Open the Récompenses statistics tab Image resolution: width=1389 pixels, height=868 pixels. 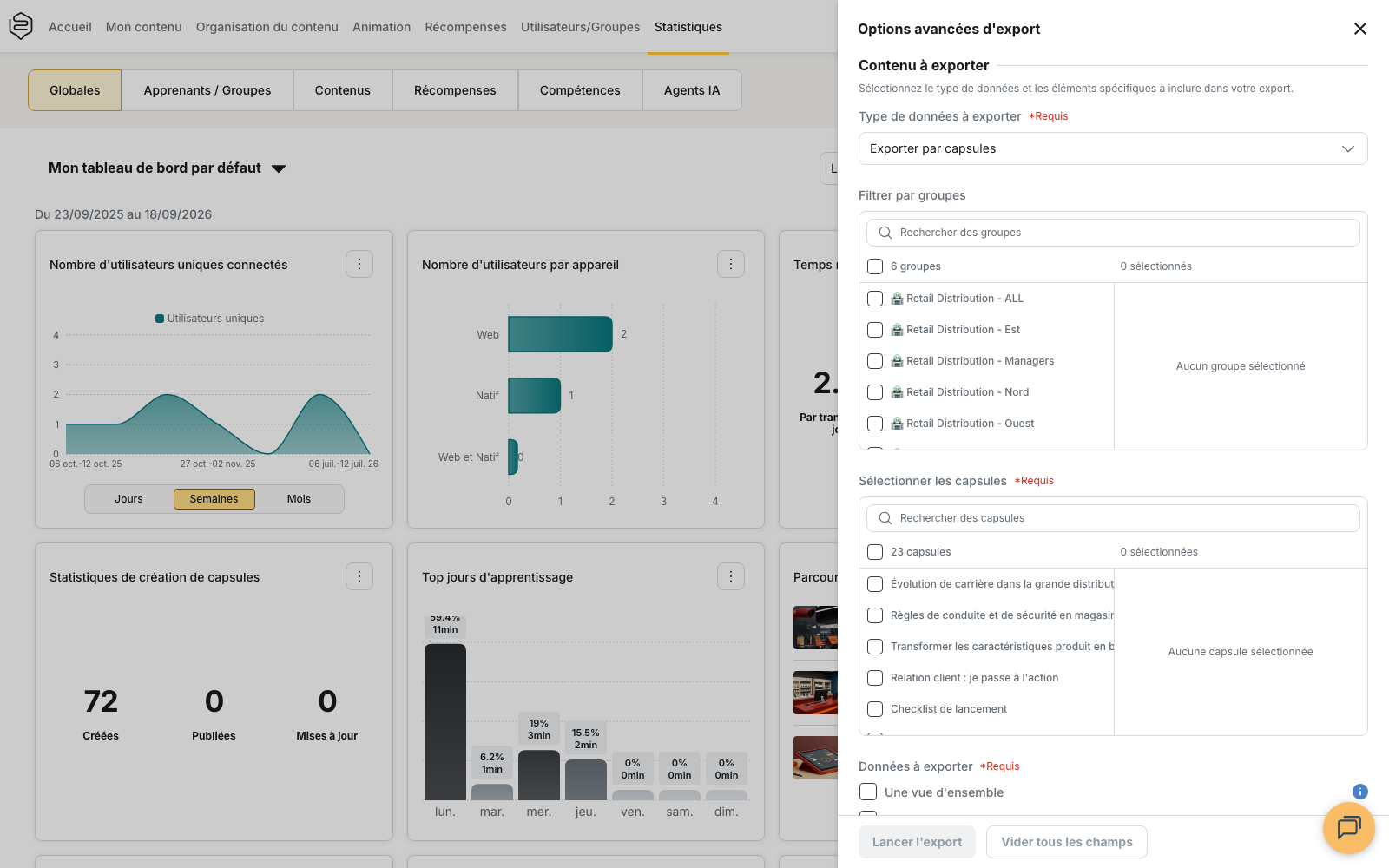coord(455,90)
